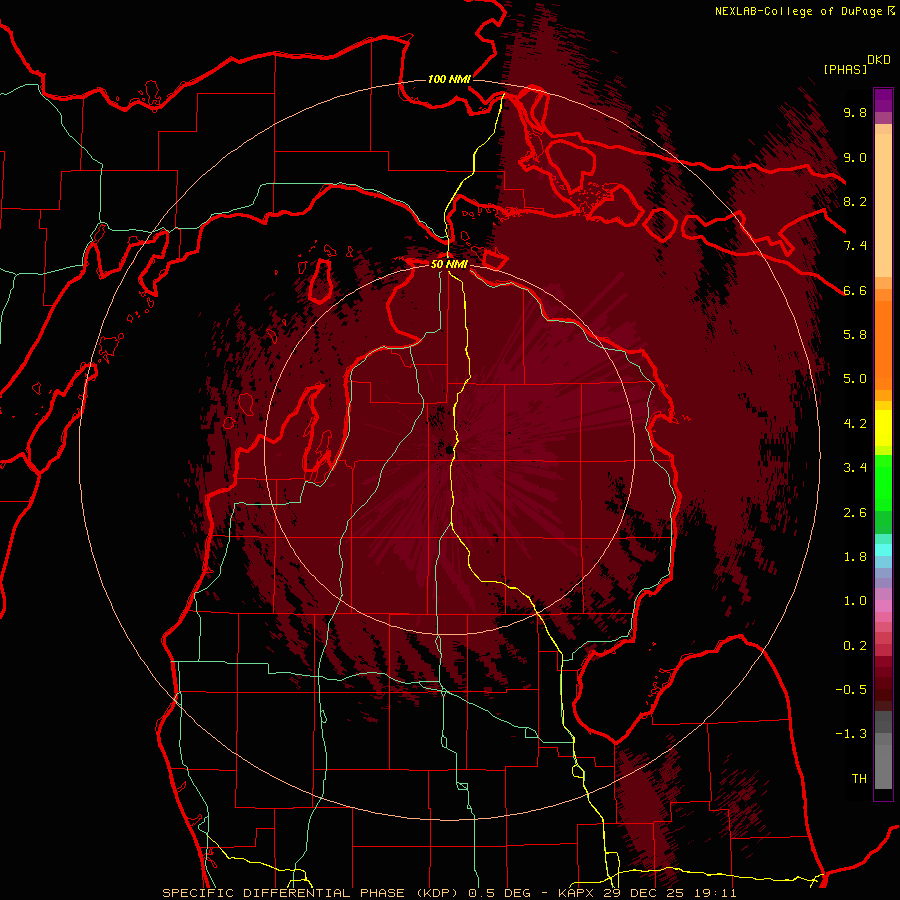Click the TH label on legend

(859, 779)
